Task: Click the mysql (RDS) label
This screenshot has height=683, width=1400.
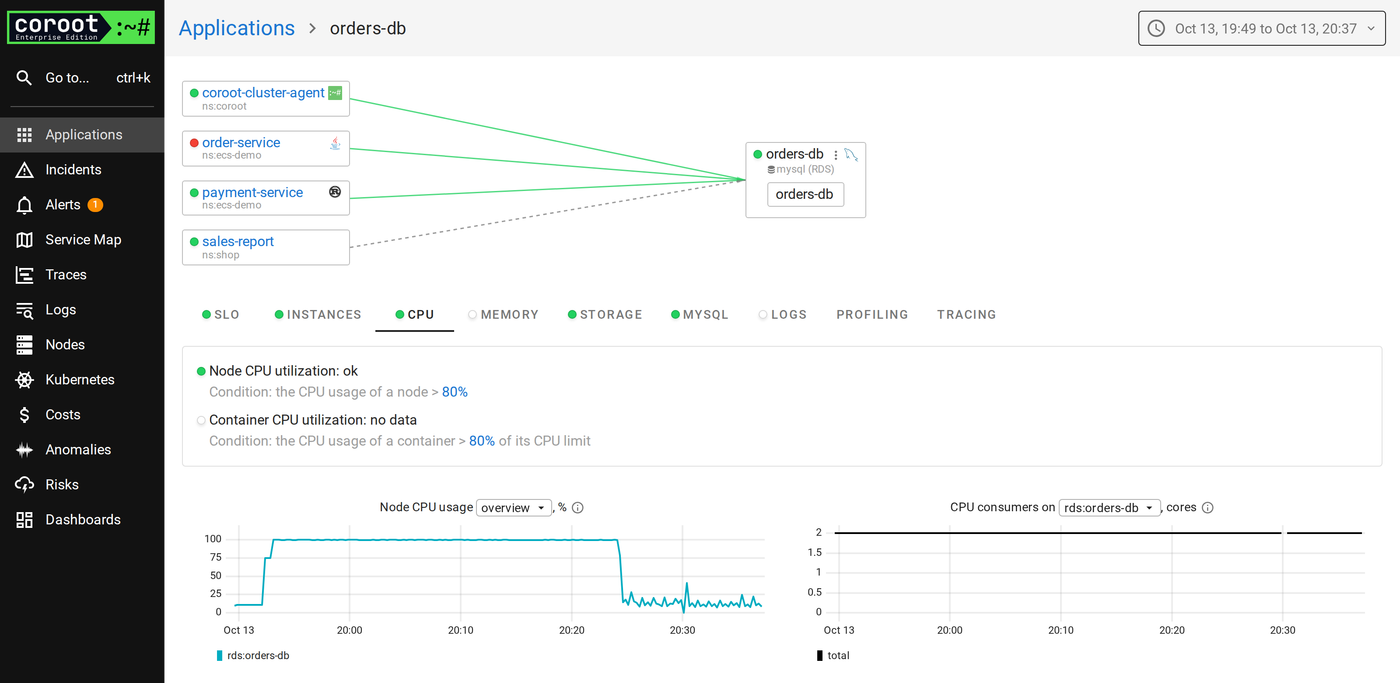Action: (805, 170)
